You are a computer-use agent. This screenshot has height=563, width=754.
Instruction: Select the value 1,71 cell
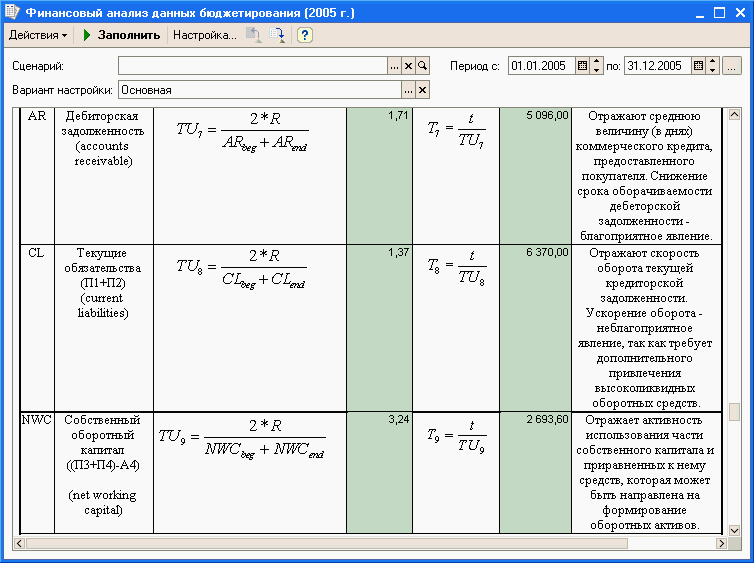pos(379,176)
